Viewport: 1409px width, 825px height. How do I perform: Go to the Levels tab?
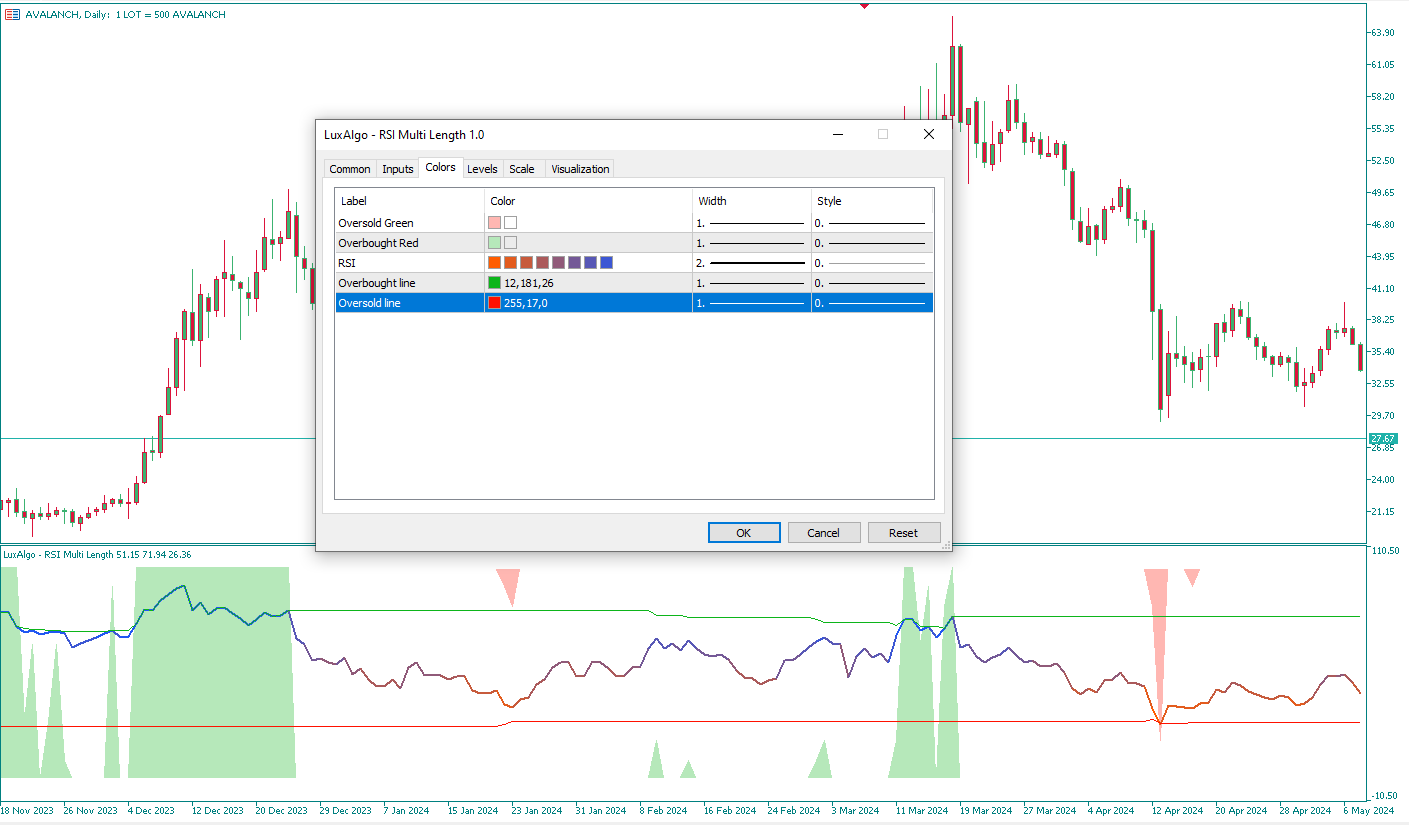coord(482,169)
